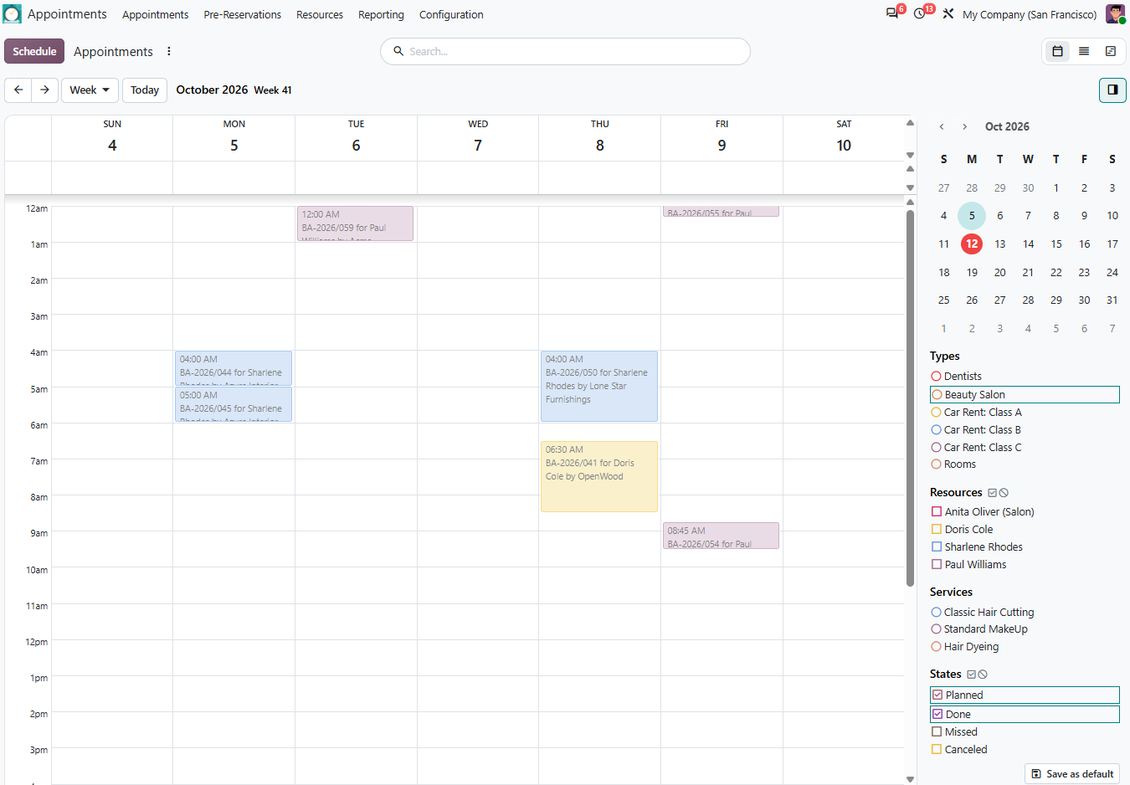This screenshot has height=785, width=1130.
Task: Go to the previous week arrow
Action: click(x=18, y=90)
